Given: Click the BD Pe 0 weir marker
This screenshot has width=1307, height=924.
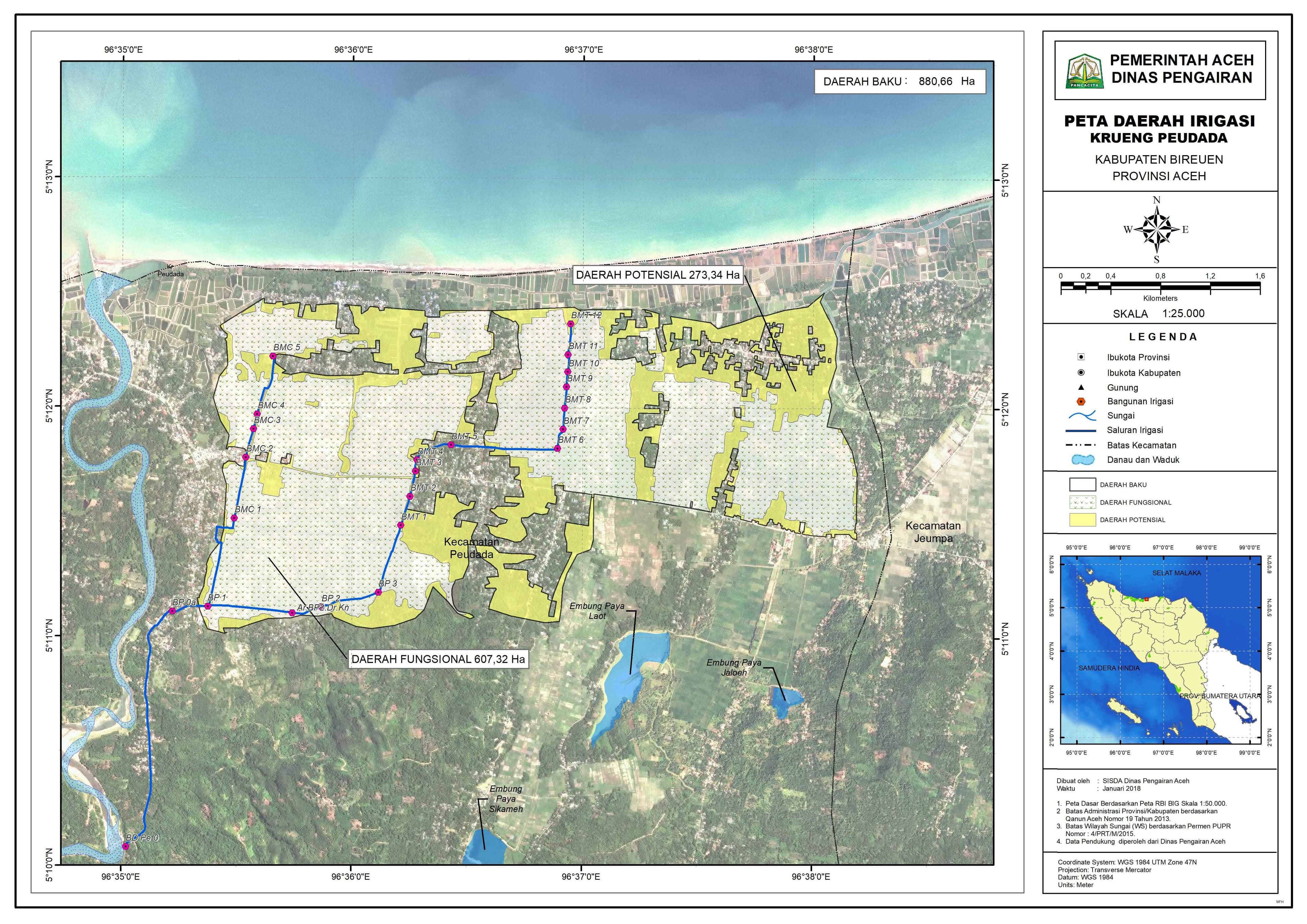Looking at the screenshot, I should (126, 846).
